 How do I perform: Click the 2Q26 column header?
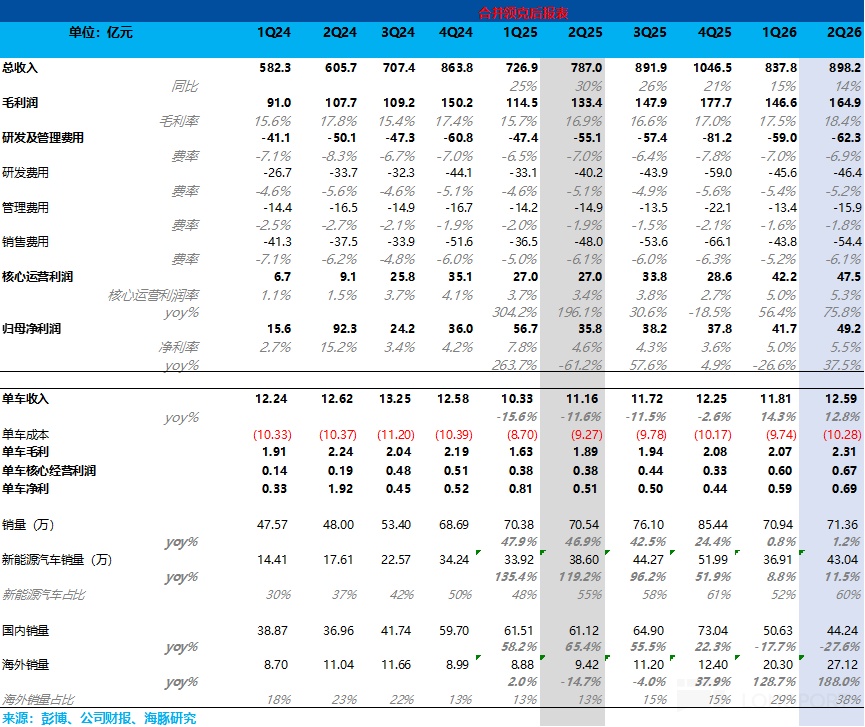tap(843, 33)
